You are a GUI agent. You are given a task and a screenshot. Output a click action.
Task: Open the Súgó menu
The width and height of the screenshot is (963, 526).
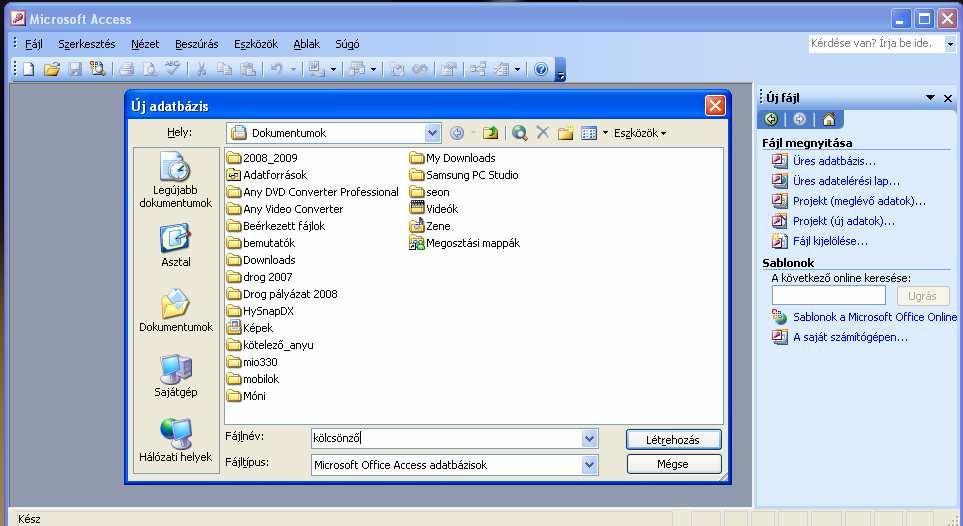347,44
